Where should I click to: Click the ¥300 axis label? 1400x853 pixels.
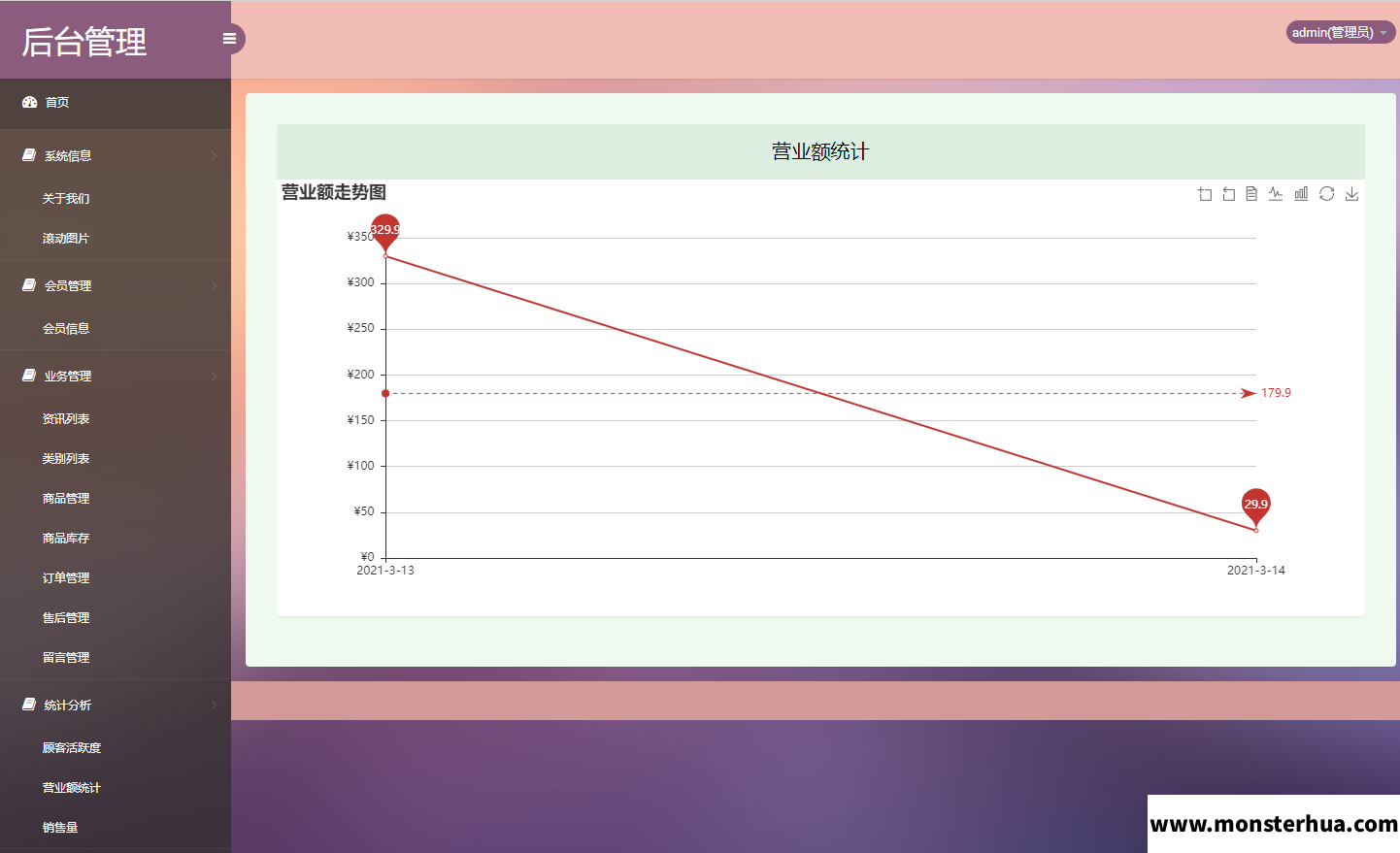click(x=360, y=282)
